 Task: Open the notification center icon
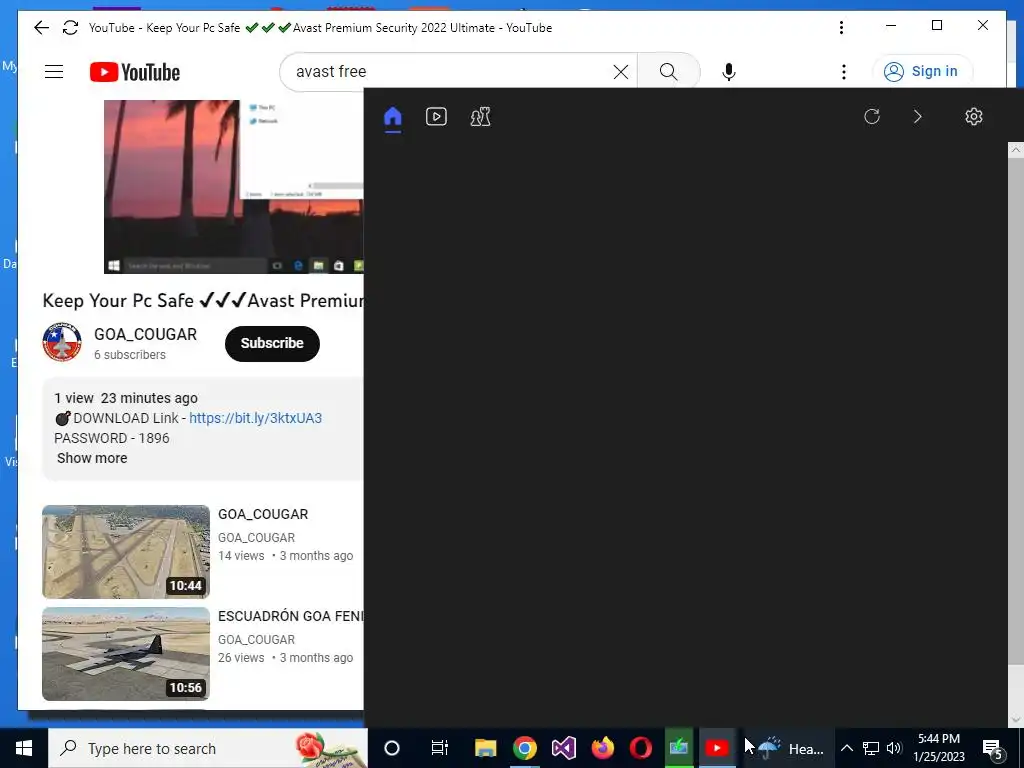[992, 748]
